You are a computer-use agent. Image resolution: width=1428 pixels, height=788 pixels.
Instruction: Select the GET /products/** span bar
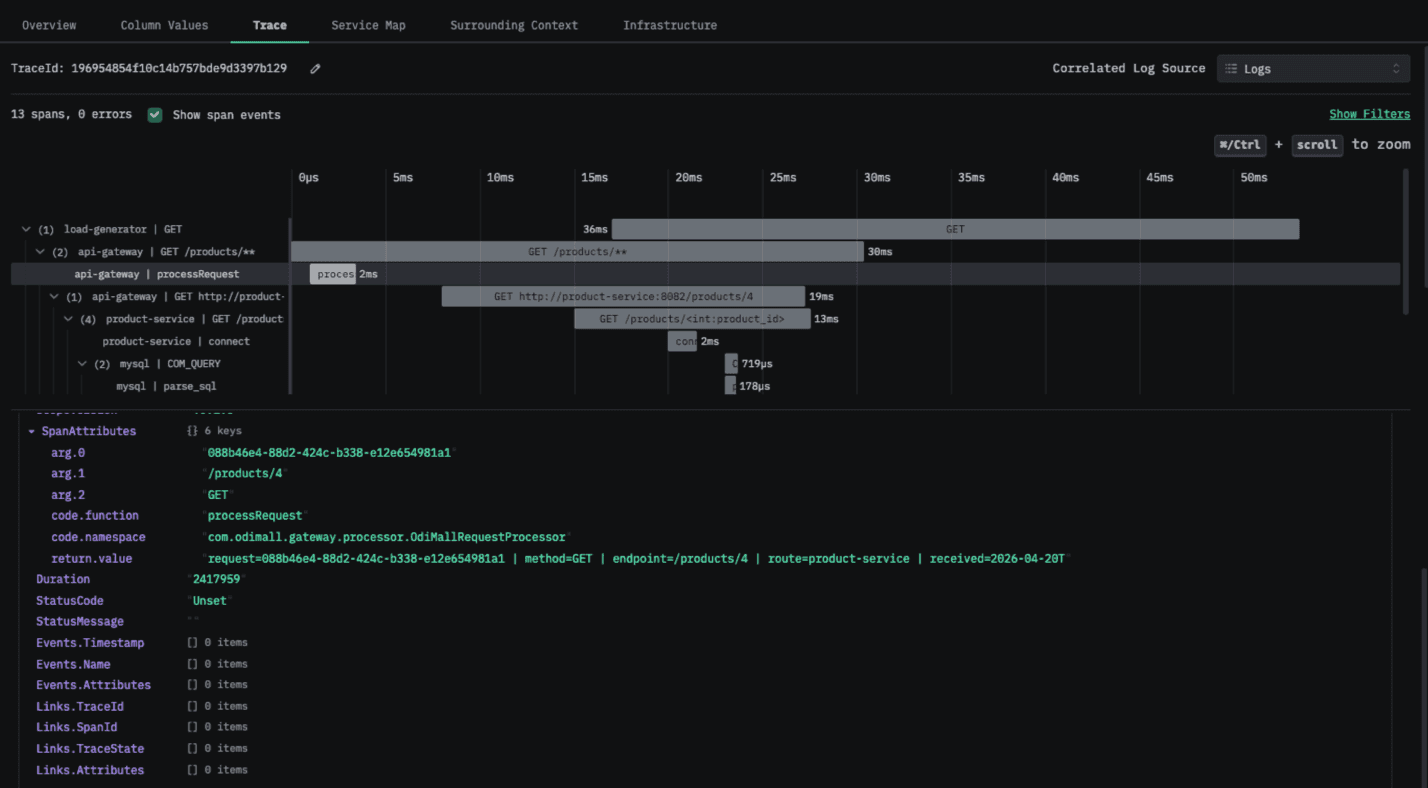click(x=577, y=252)
